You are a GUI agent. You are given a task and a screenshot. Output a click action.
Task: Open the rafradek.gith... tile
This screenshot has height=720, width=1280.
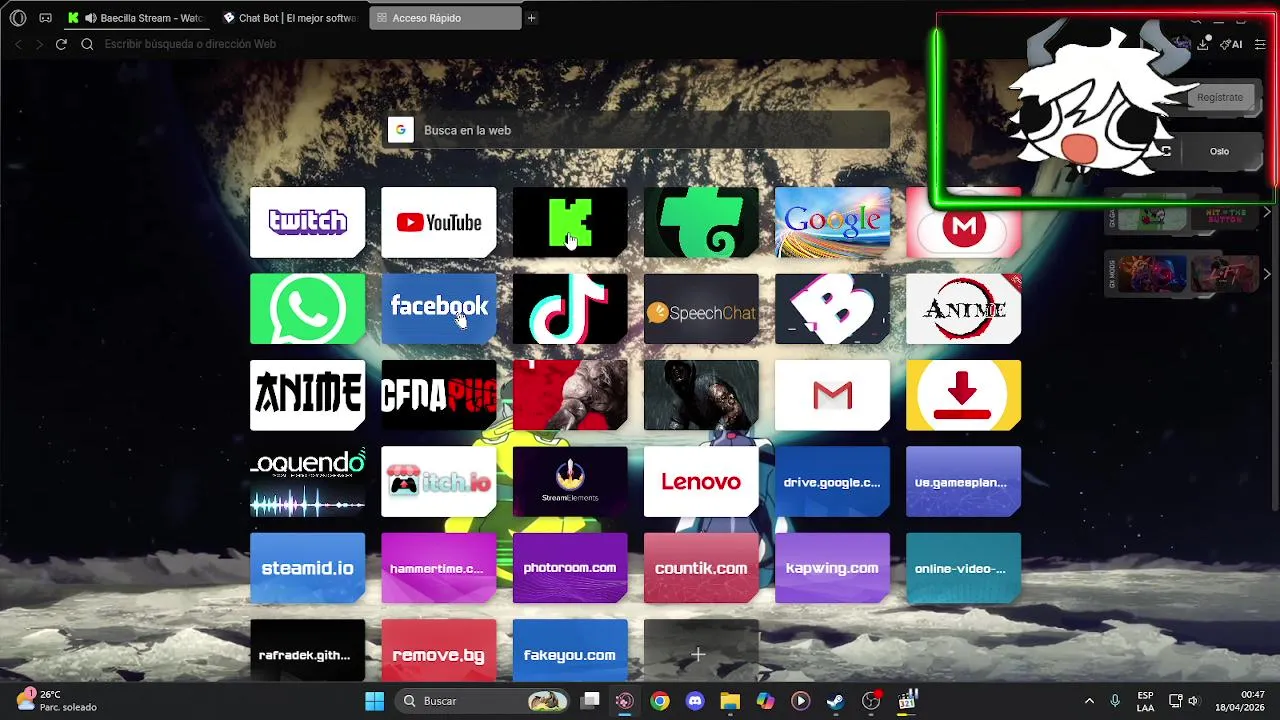(307, 651)
